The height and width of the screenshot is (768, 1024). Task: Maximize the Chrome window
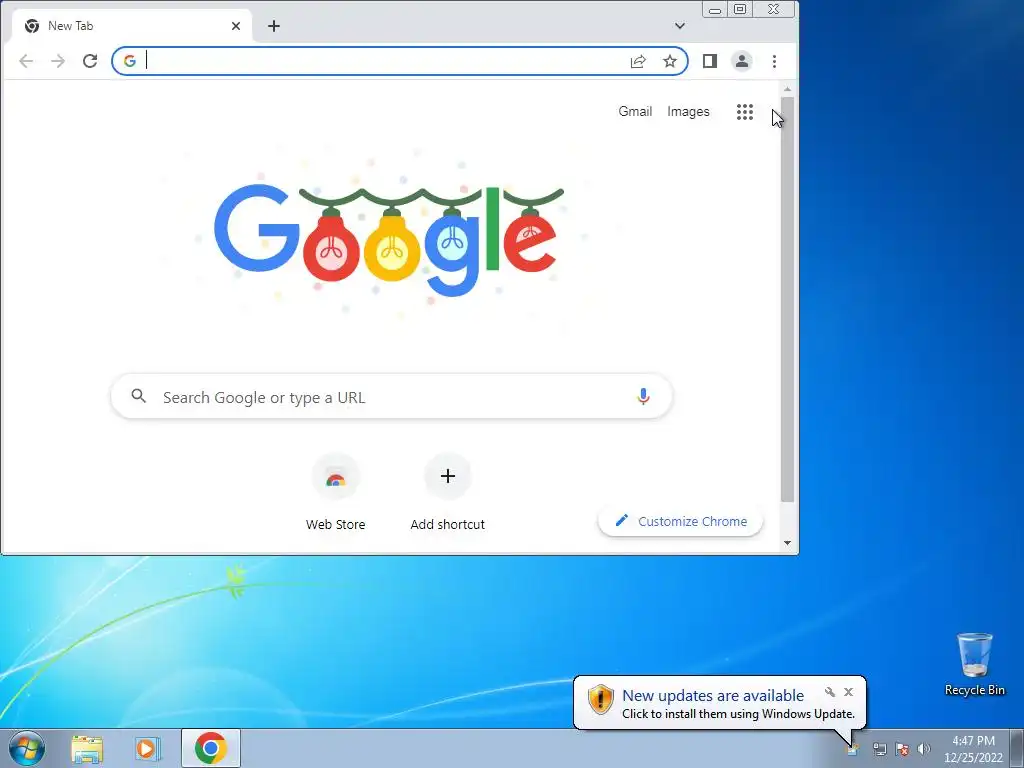click(x=740, y=9)
